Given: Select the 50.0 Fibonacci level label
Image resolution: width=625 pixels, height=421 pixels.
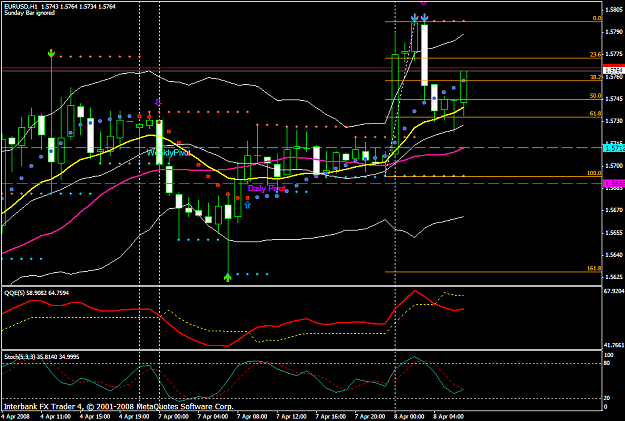Looking at the screenshot, I should tap(596, 96).
